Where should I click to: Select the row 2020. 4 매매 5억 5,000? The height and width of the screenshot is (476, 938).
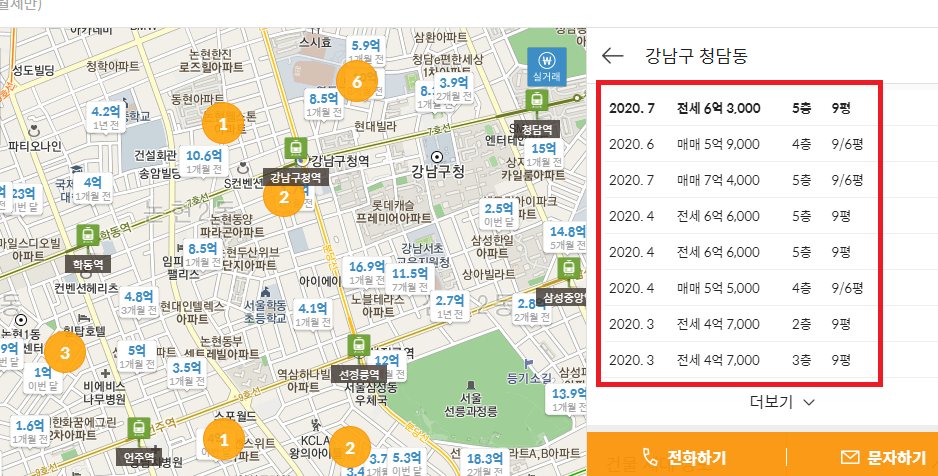coord(741,288)
